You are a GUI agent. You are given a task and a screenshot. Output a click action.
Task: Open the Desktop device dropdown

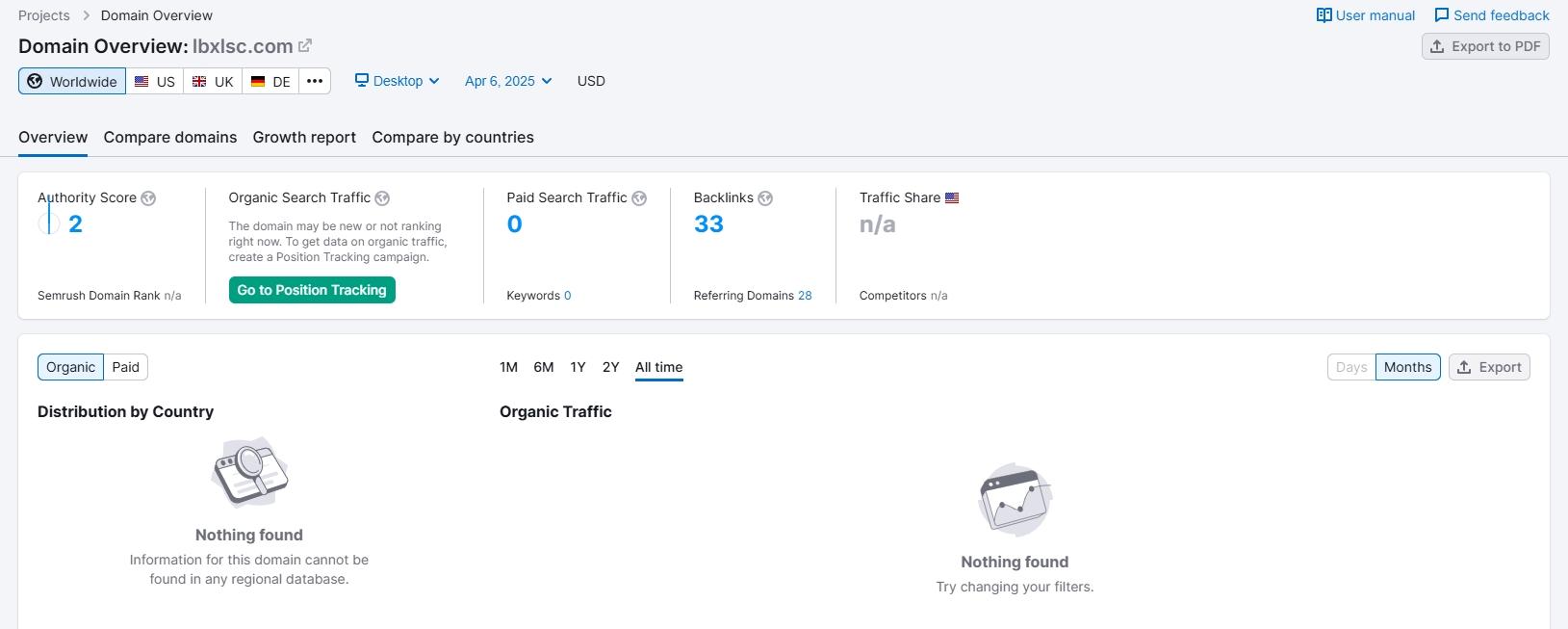point(397,81)
